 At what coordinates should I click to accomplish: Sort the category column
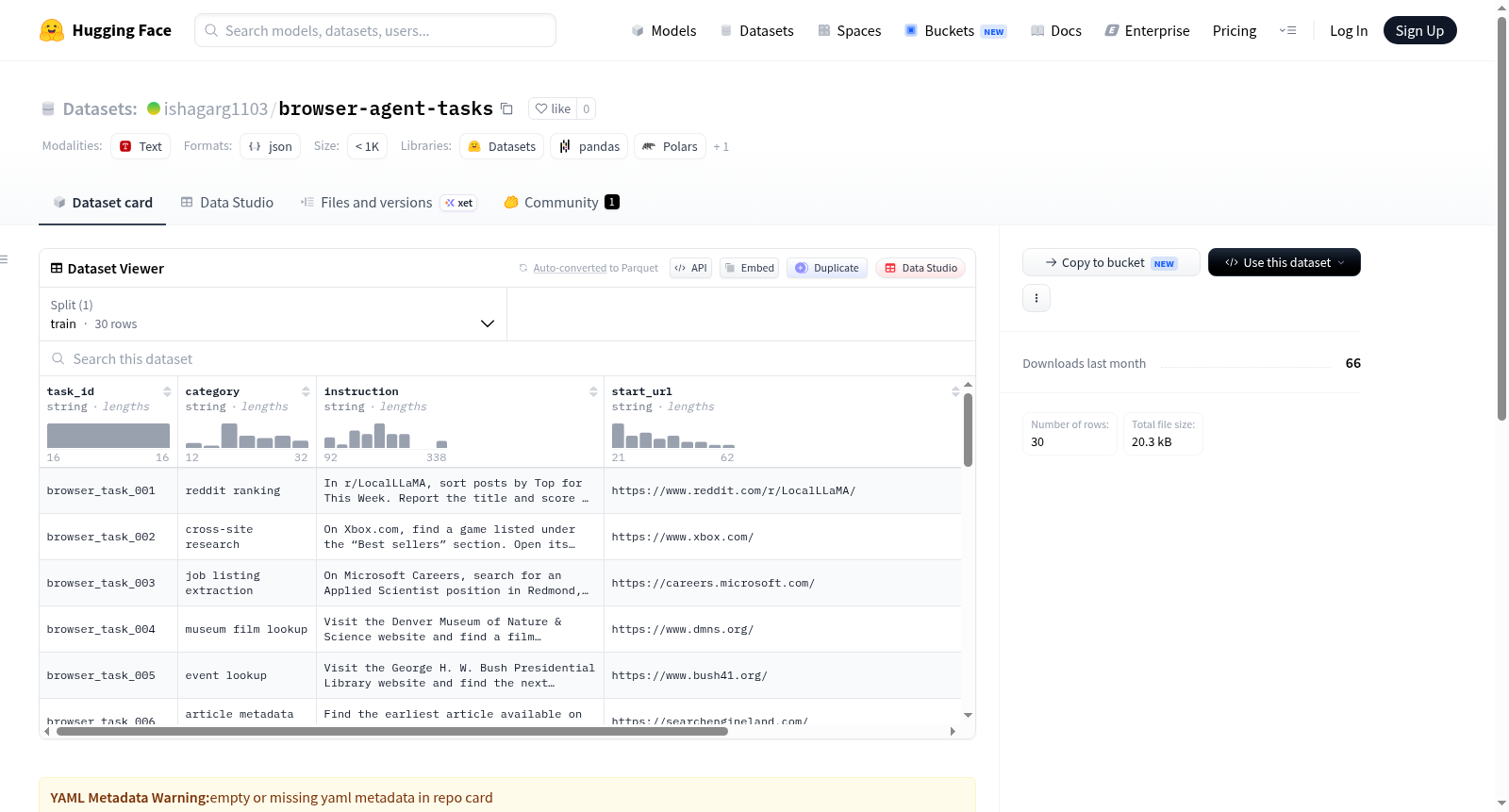306,391
